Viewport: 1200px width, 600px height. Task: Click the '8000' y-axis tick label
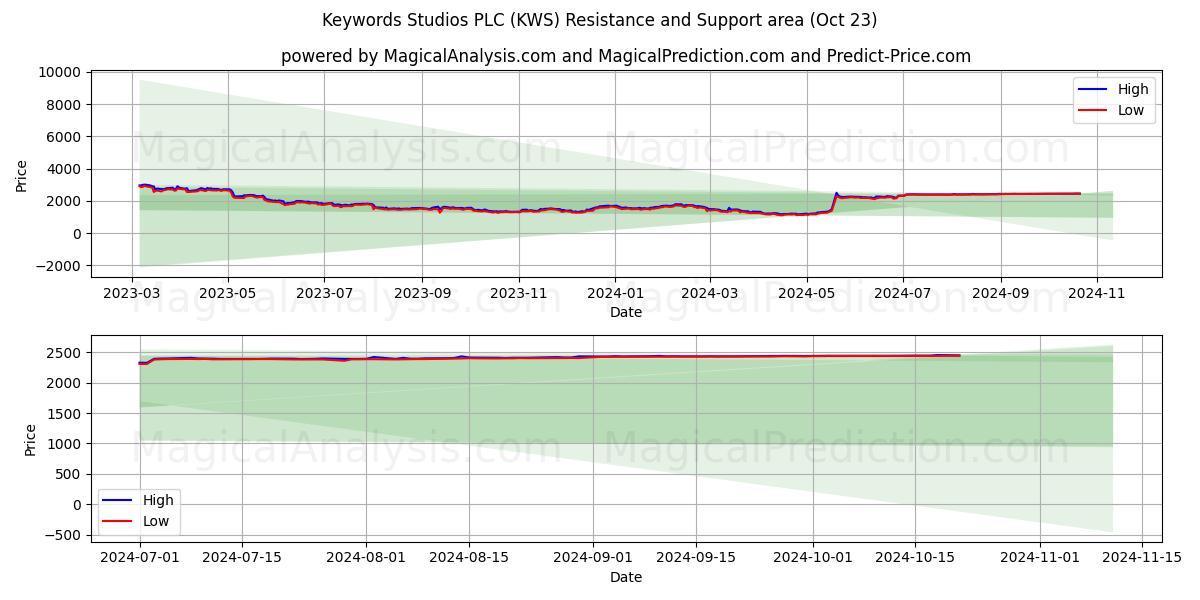pos(65,104)
